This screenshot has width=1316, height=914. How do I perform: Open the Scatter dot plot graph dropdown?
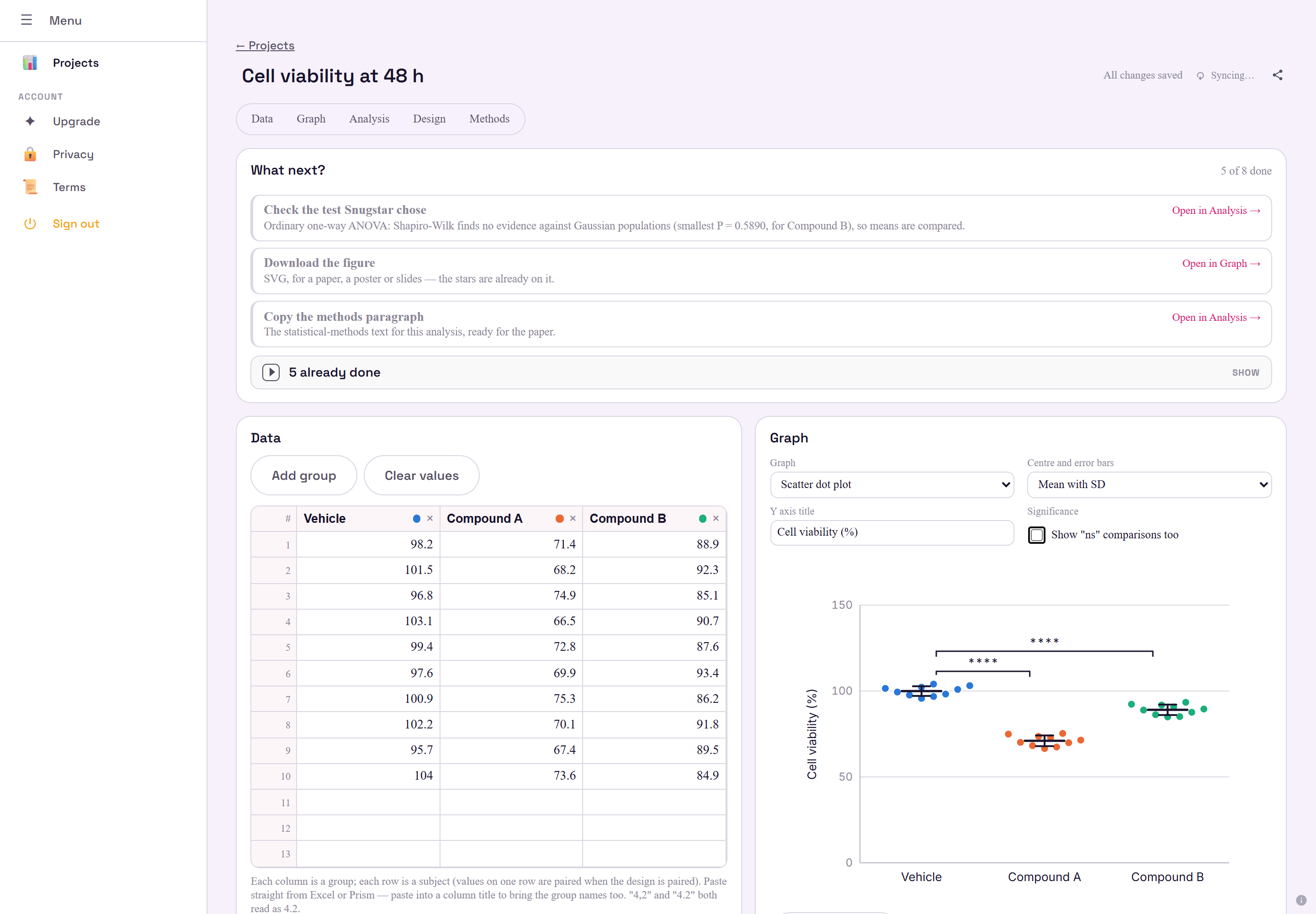point(891,484)
